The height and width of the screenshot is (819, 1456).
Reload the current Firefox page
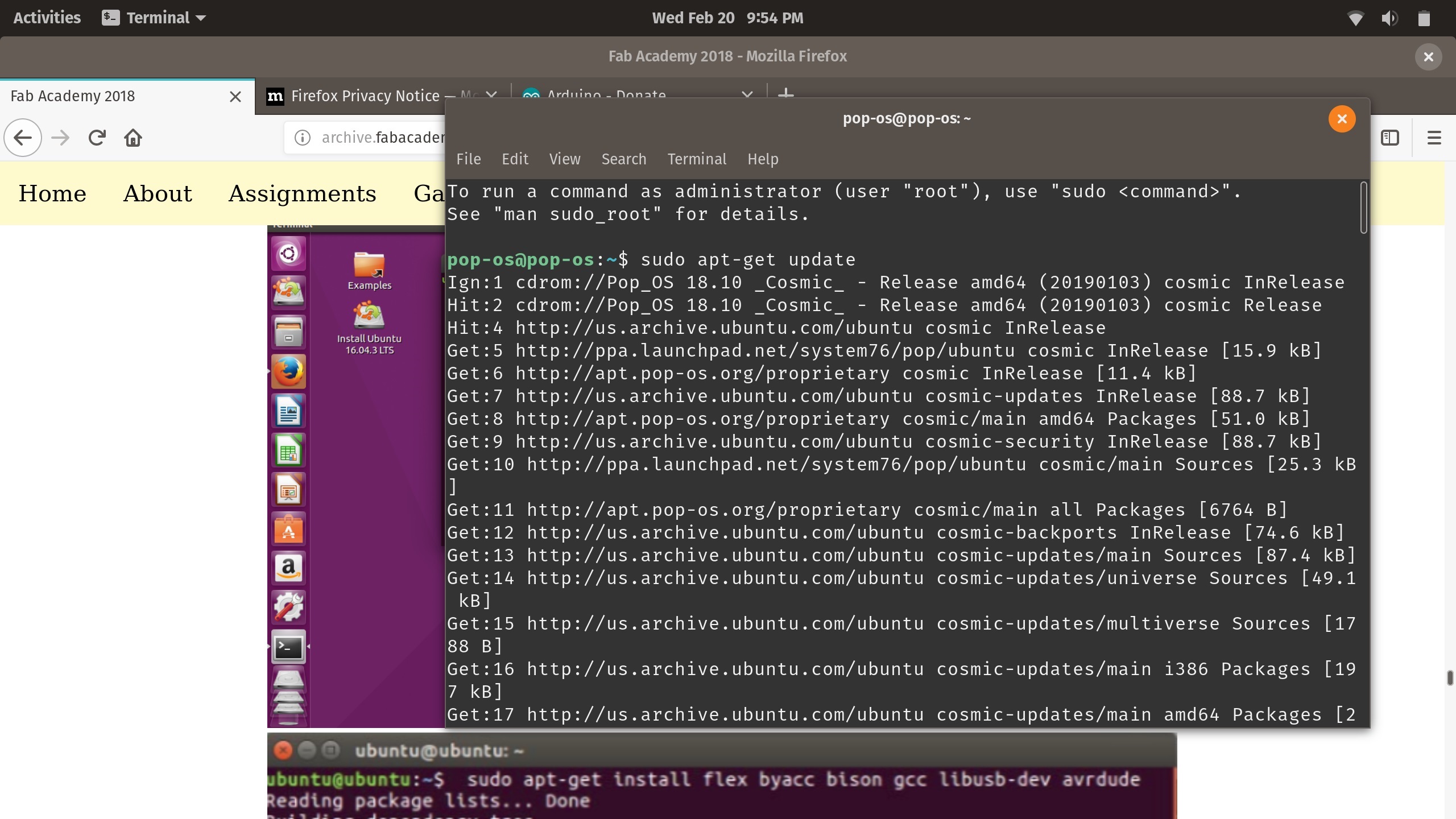click(x=97, y=138)
